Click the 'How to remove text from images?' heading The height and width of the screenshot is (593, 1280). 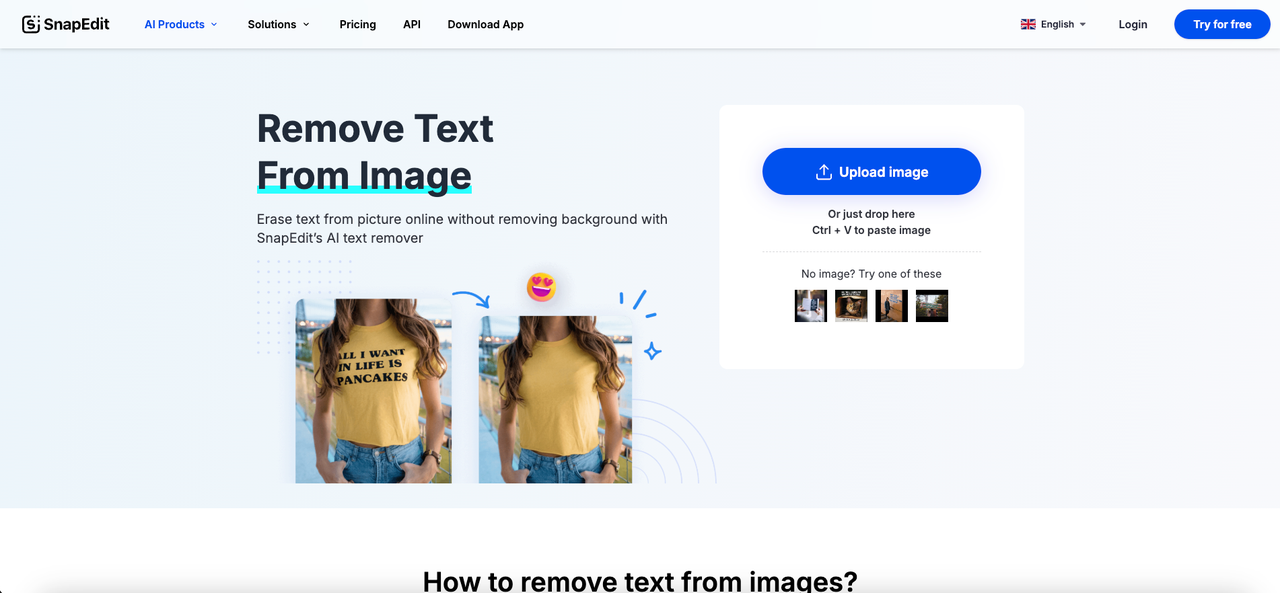coord(640,580)
